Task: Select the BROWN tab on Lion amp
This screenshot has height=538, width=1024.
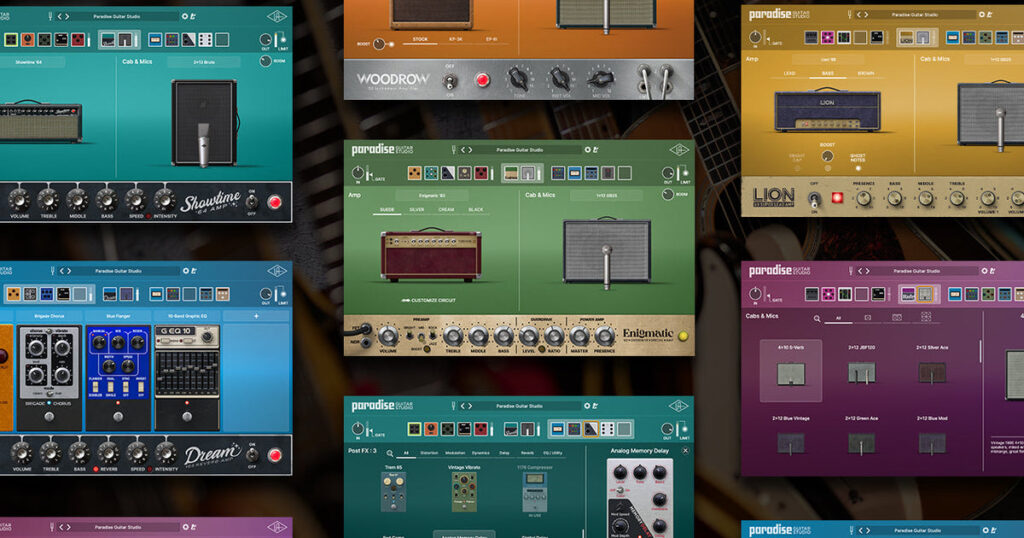Action: (x=866, y=73)
